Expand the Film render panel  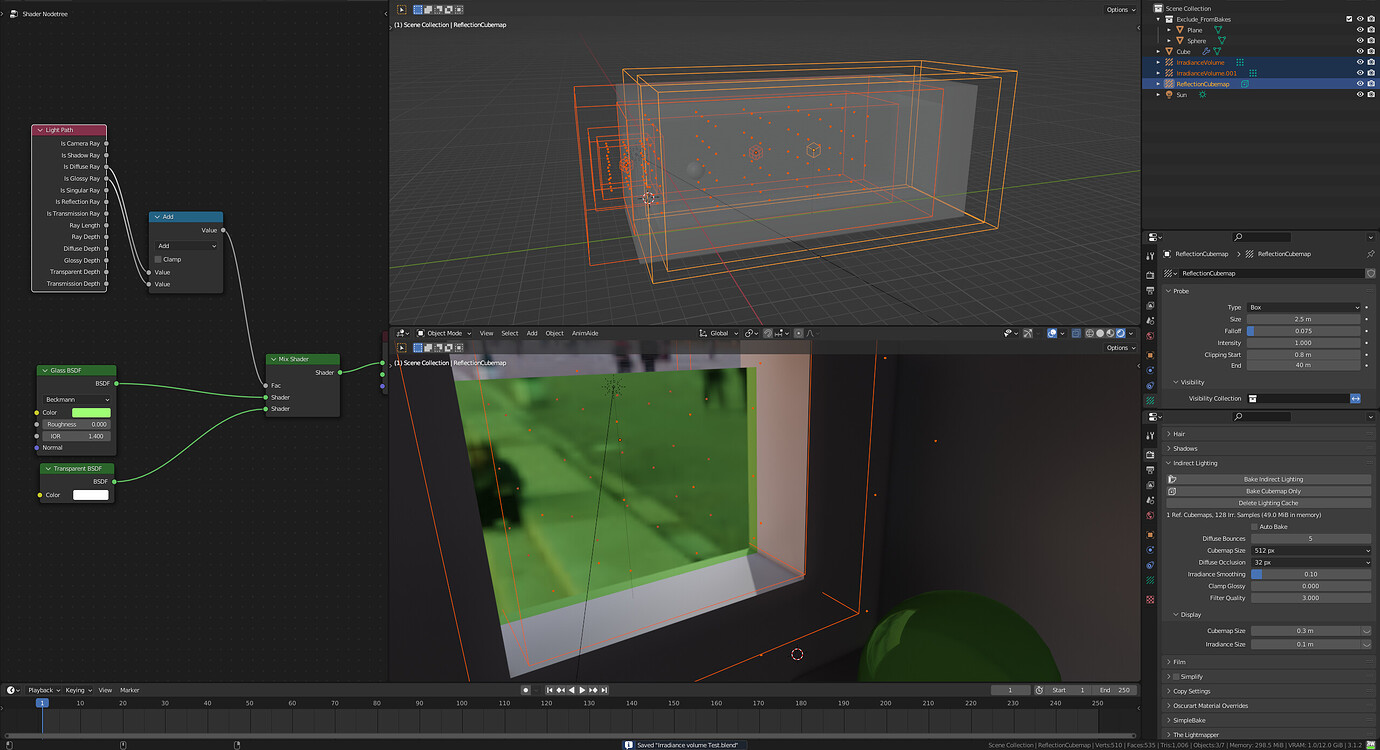(x=1179, y=662)
